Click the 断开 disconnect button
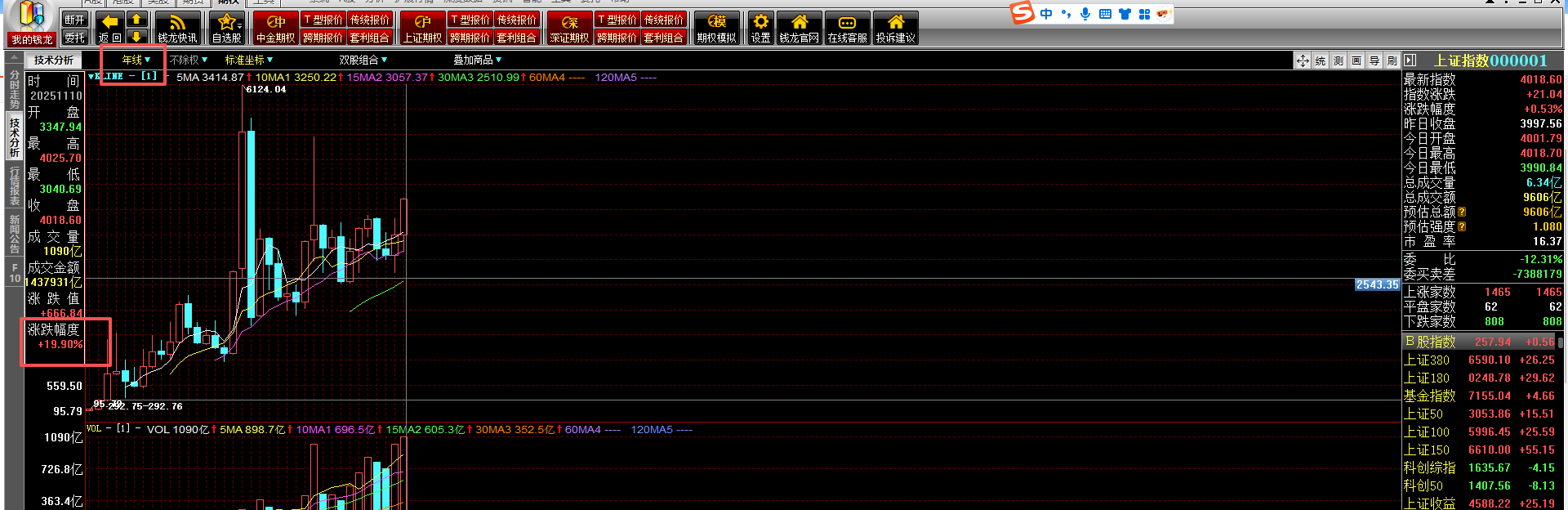 (x=74, y=20)
